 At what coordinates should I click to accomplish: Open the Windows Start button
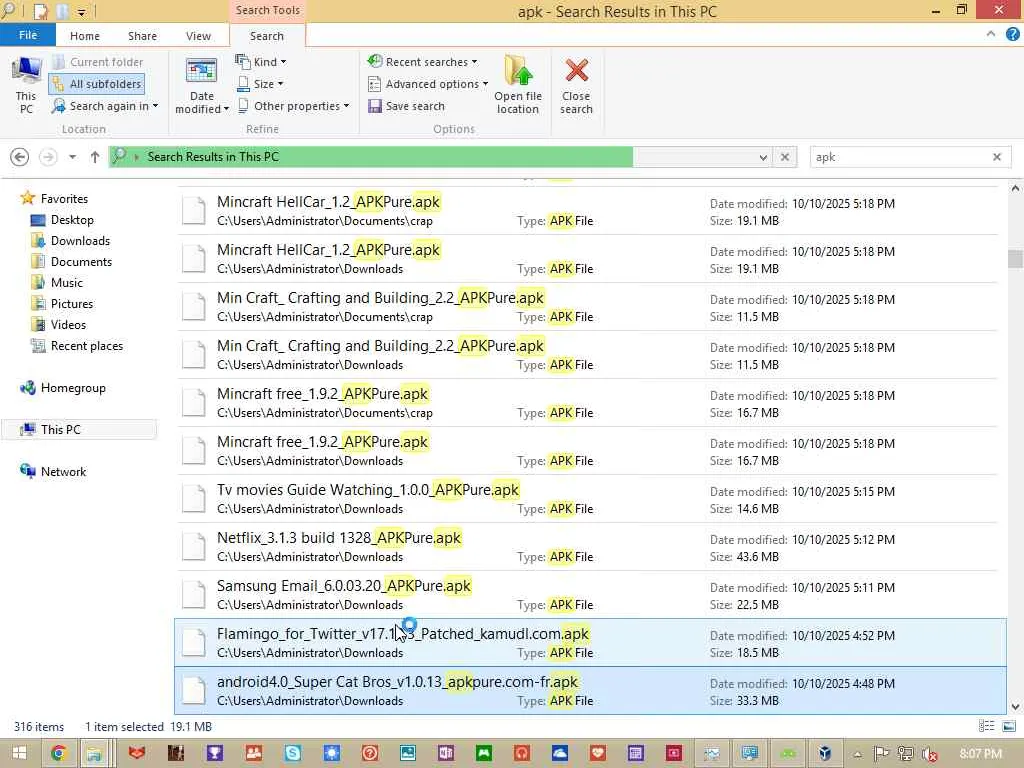(x=19, y=754)
